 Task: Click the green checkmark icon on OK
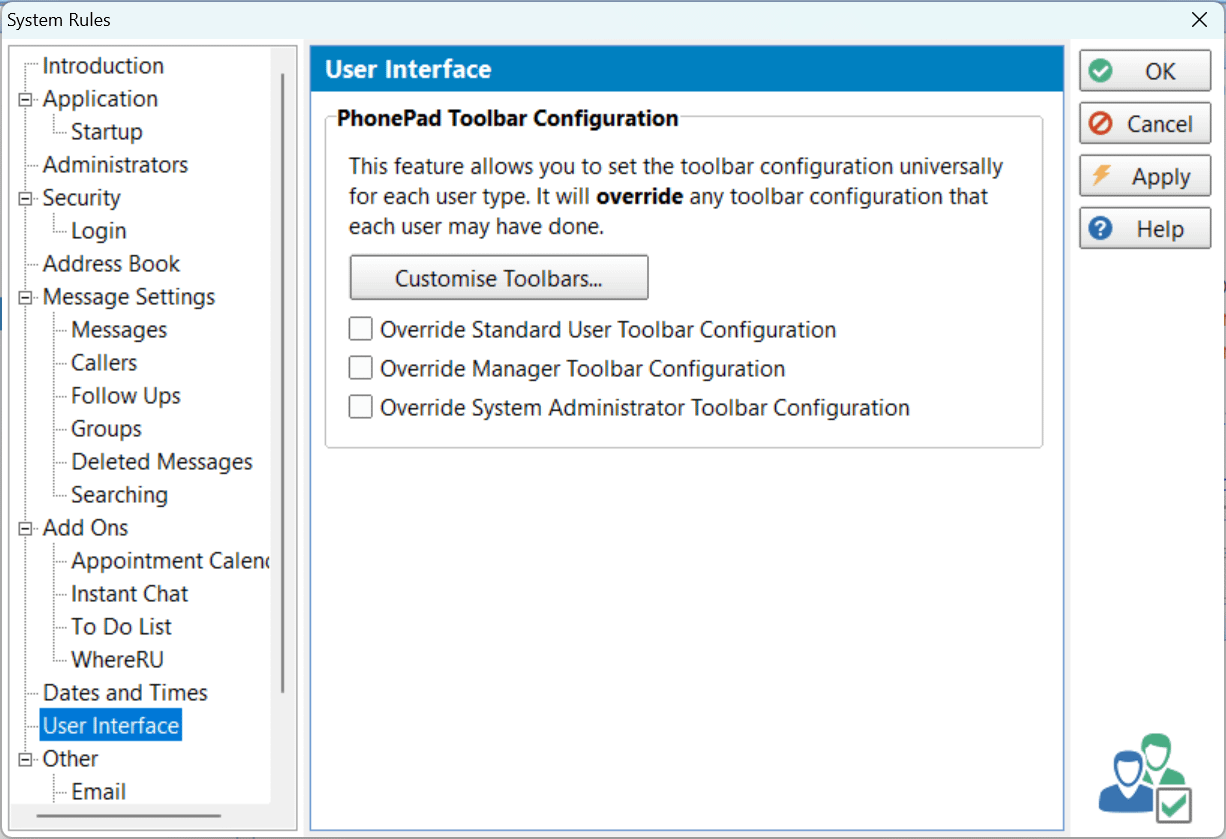1101,71
